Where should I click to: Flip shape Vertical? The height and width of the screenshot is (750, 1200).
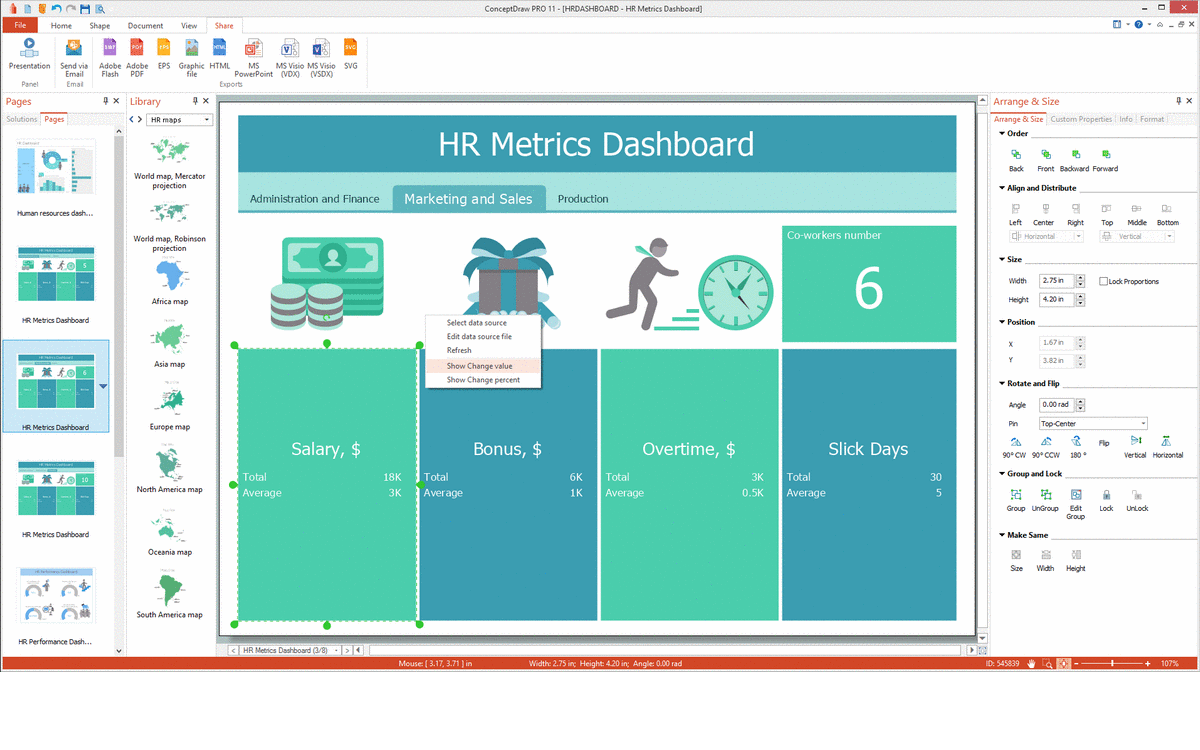[x=1135, y=446]
